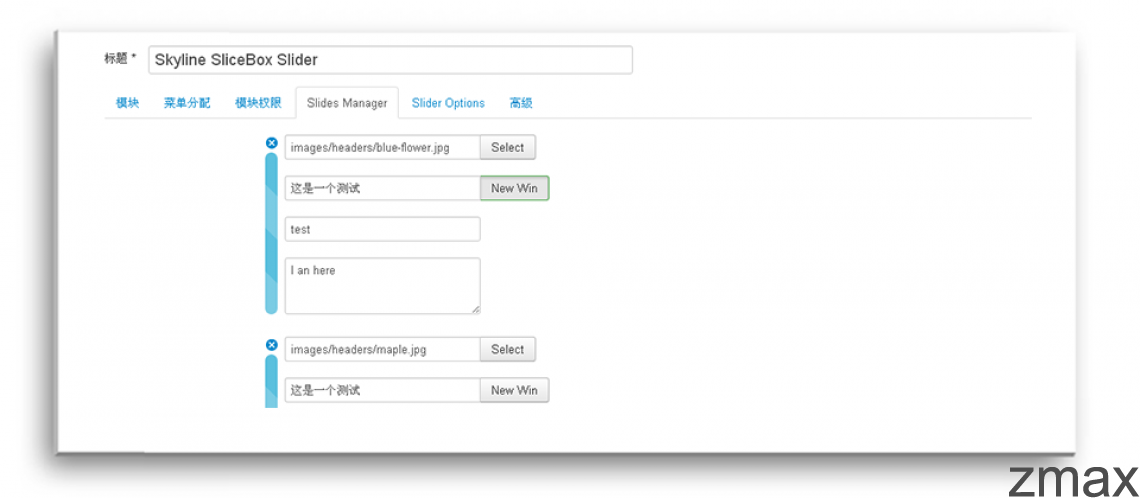Image resolution: width=1140 pixels, height=498 pixels.
Task: Click the blue drag handle of the maple slide
Action: click(x=271, y=381)
